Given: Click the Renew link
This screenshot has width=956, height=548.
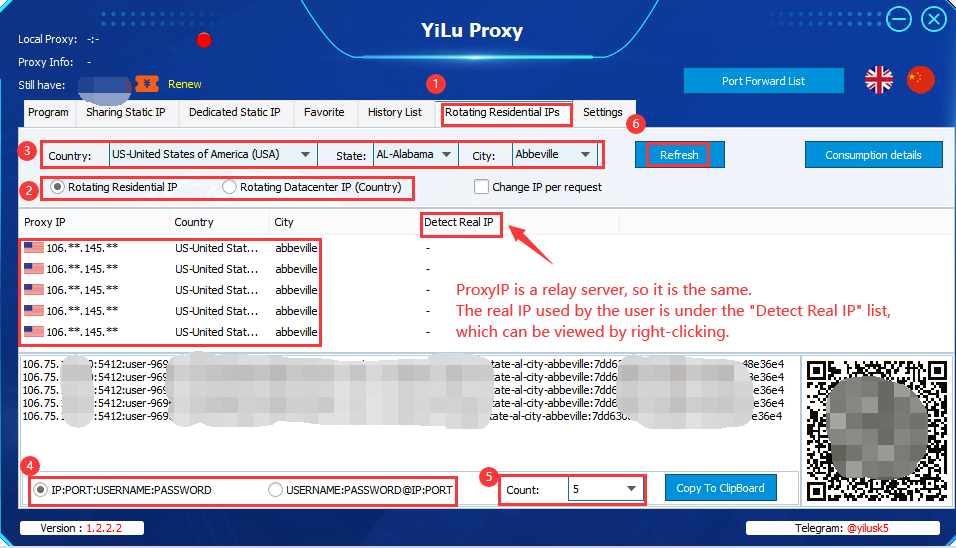Looking at the screenshot, I should (x=185, y=84).
